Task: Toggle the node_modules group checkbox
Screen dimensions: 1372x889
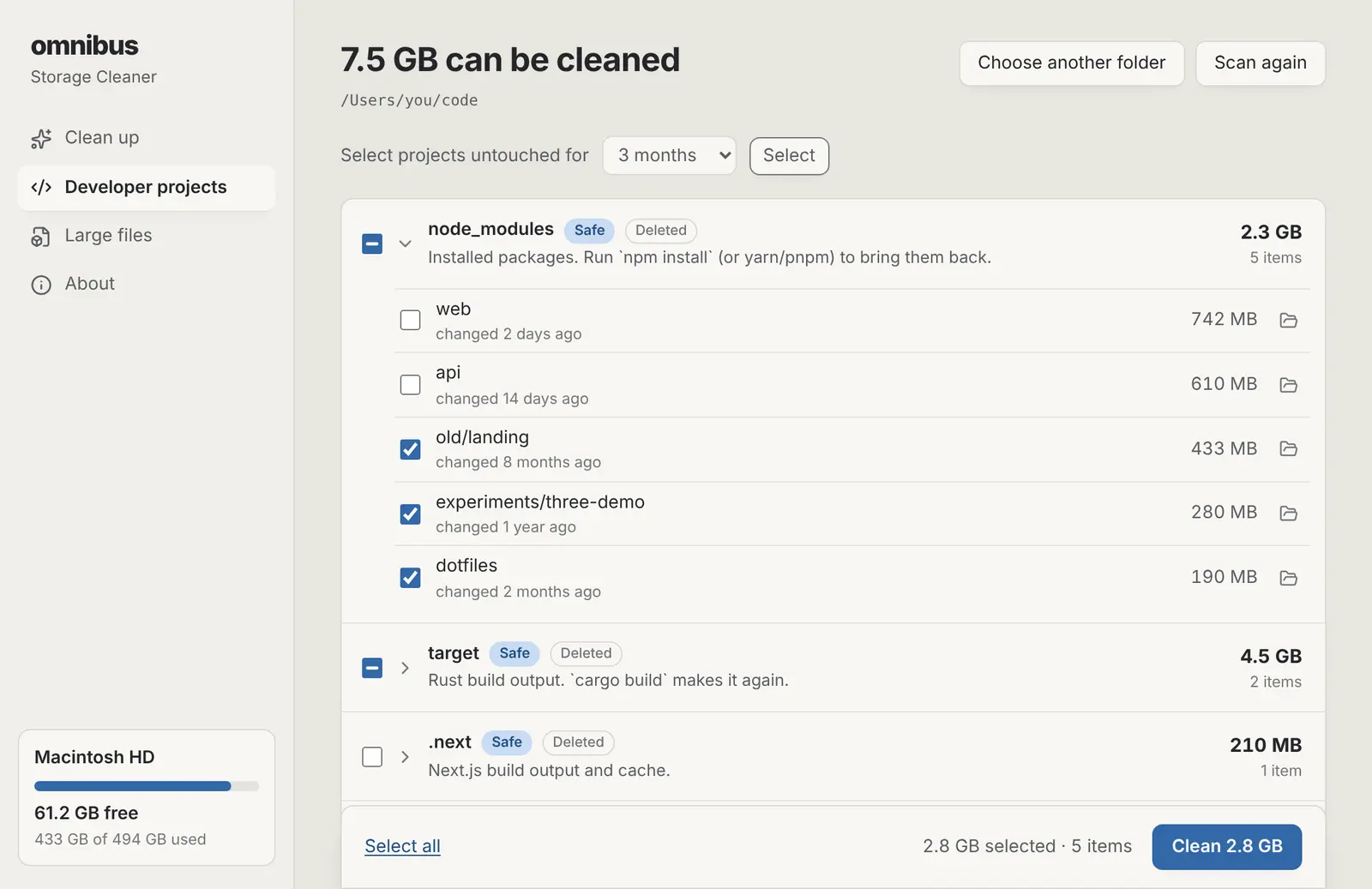Action: click(x=372, y=243)
